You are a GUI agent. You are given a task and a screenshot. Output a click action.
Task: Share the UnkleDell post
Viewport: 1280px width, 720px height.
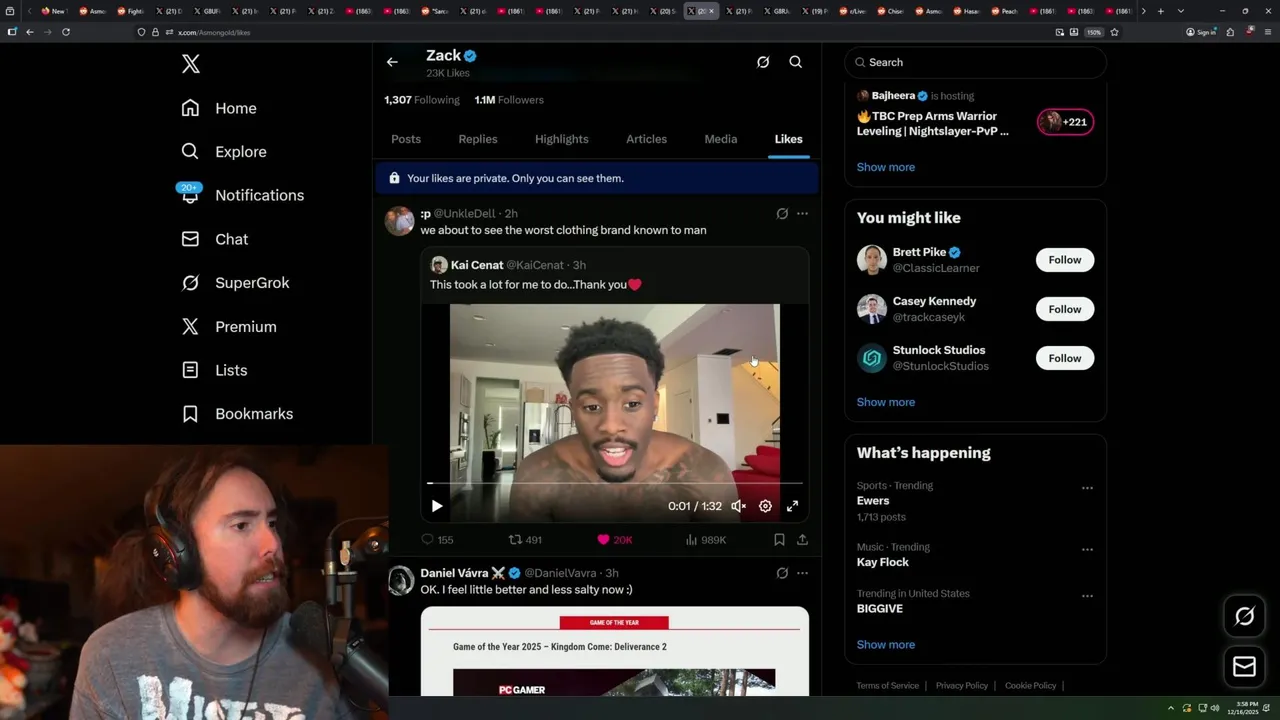coord(802,539)
